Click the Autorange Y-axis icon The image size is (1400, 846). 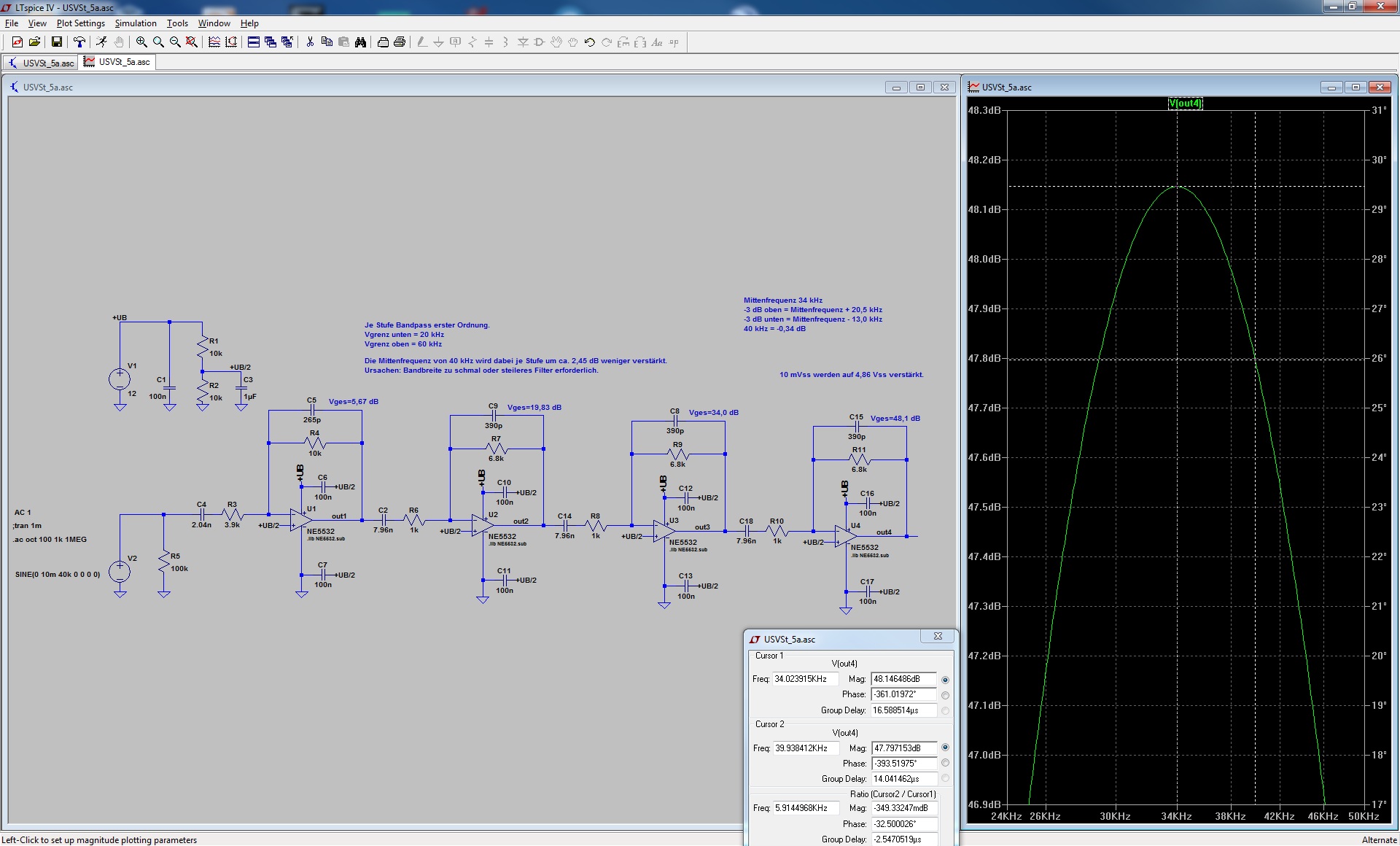click(231, 42)
